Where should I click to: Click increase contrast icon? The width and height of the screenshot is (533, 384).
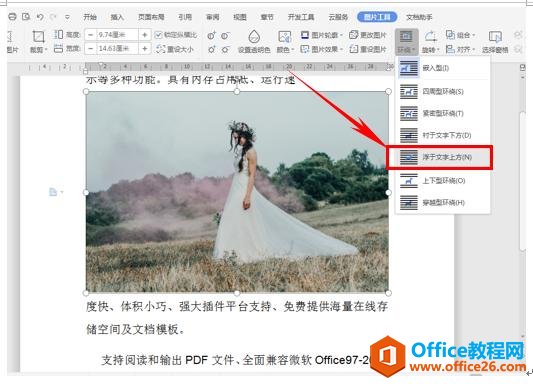pos(211,35)
